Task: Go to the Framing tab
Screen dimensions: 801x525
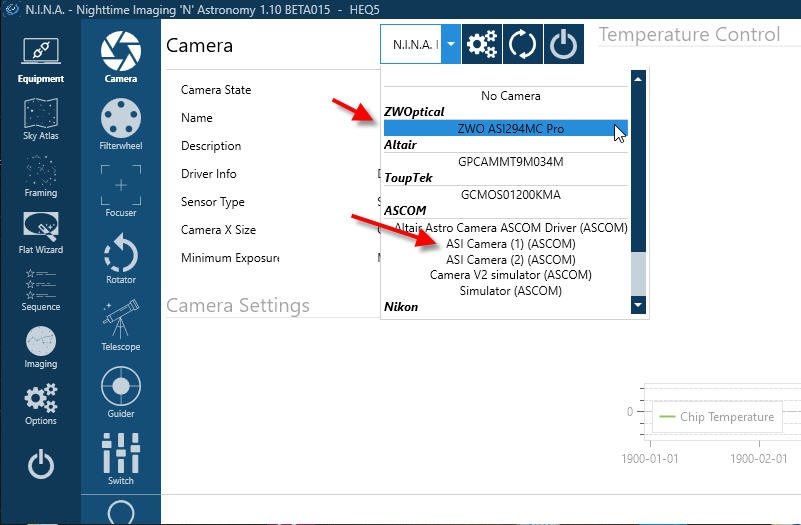Action: [x=40, y=176]
